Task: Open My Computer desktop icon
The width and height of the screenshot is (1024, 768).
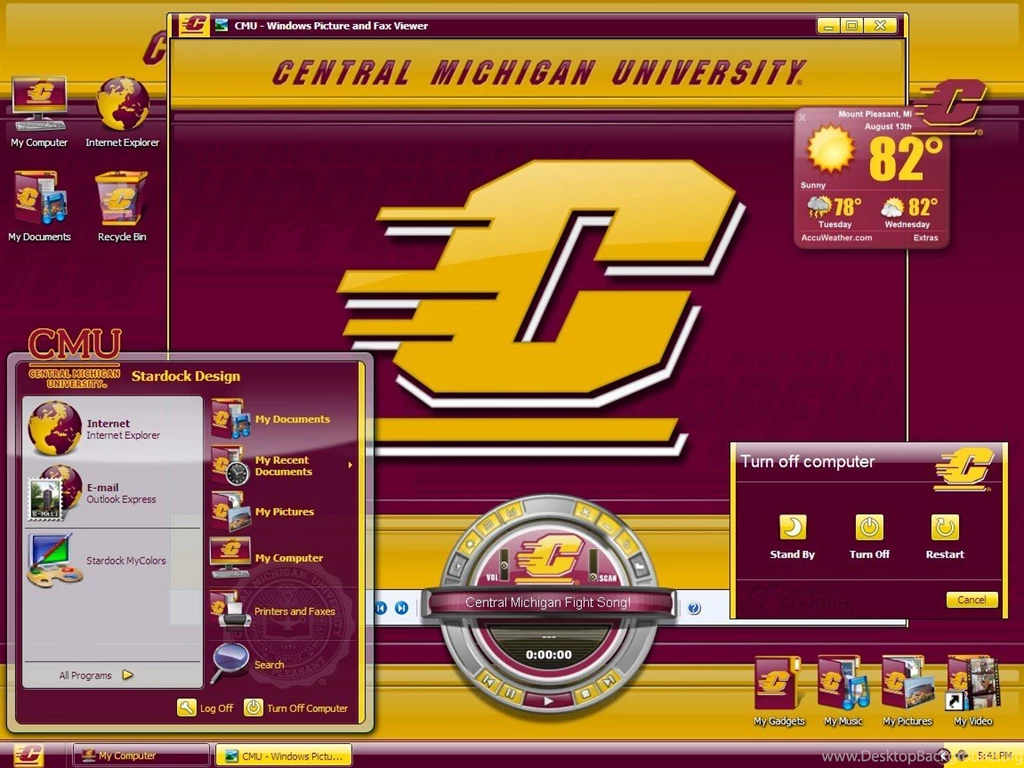Action: [39, 112]
